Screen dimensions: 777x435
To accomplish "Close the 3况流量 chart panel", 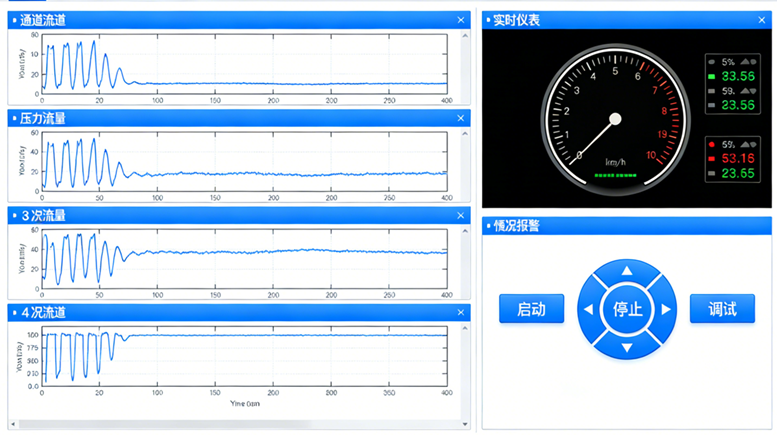I will [461, 215].
